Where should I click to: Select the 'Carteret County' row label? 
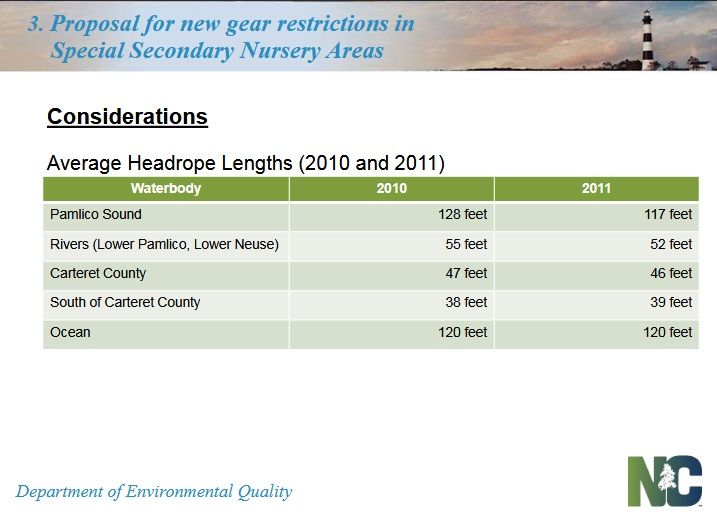(98, 274)
